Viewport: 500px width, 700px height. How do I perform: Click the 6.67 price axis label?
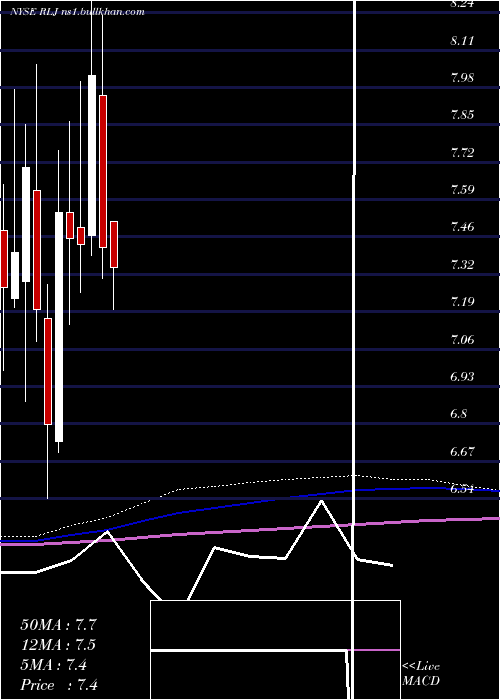[462, 452]
